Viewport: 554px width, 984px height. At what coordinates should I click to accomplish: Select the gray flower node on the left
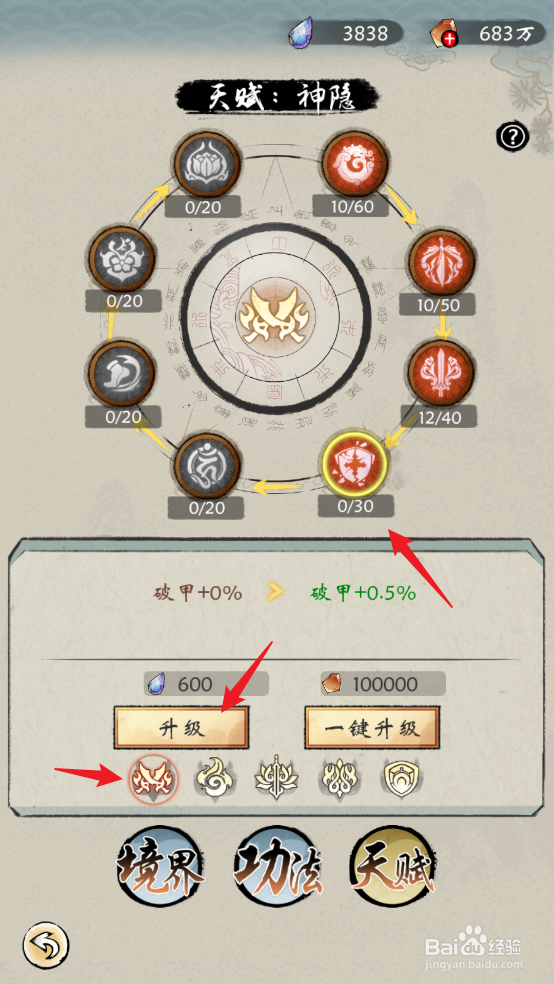122,260
